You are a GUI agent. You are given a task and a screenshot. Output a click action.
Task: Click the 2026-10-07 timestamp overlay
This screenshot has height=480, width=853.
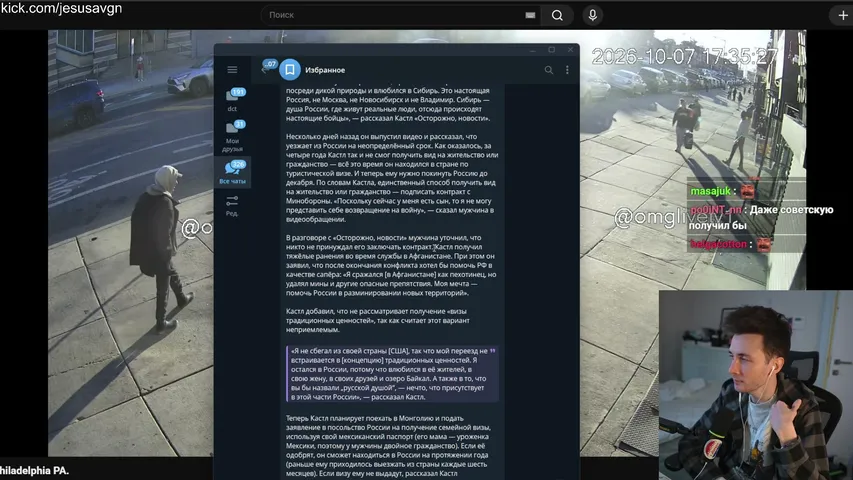coord(684,57)
